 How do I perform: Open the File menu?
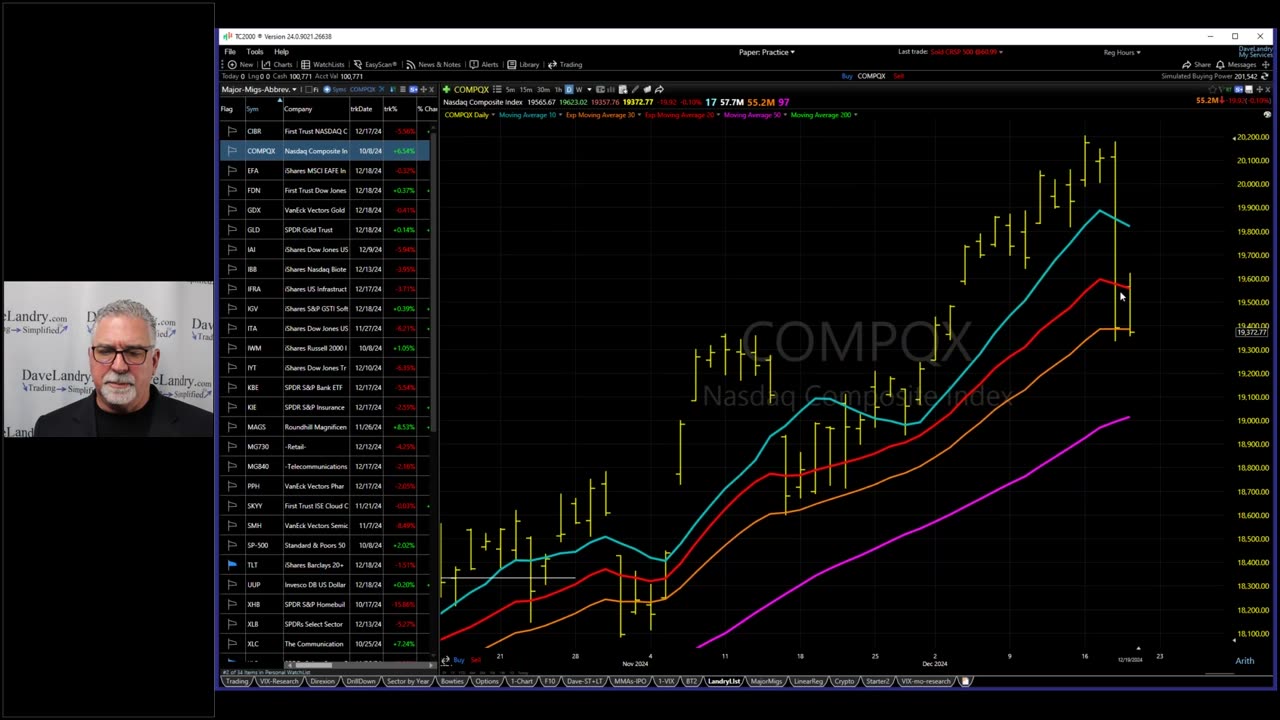coord(230,52)
